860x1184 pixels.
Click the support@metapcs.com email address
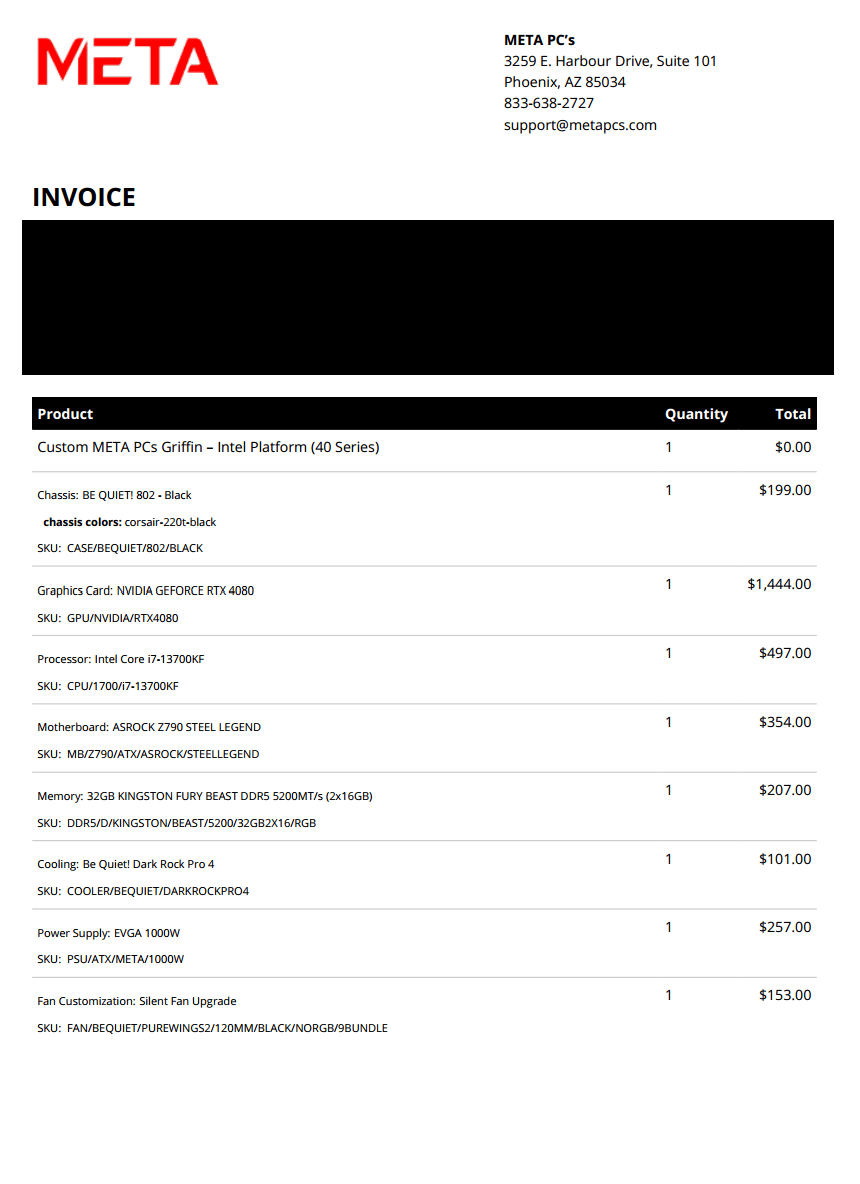[x=580, y=125]
